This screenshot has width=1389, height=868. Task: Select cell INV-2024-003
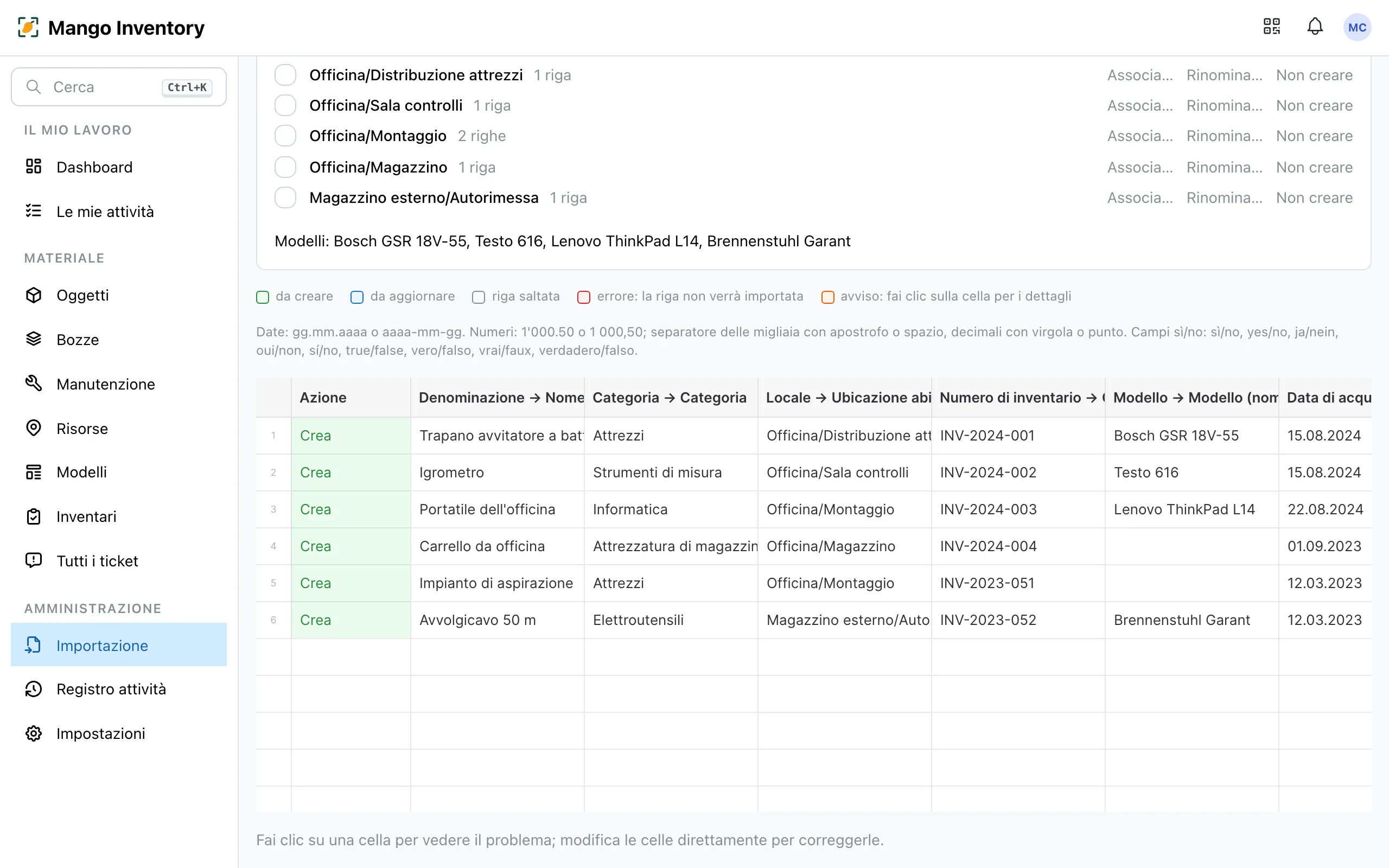click(1018, 509)
